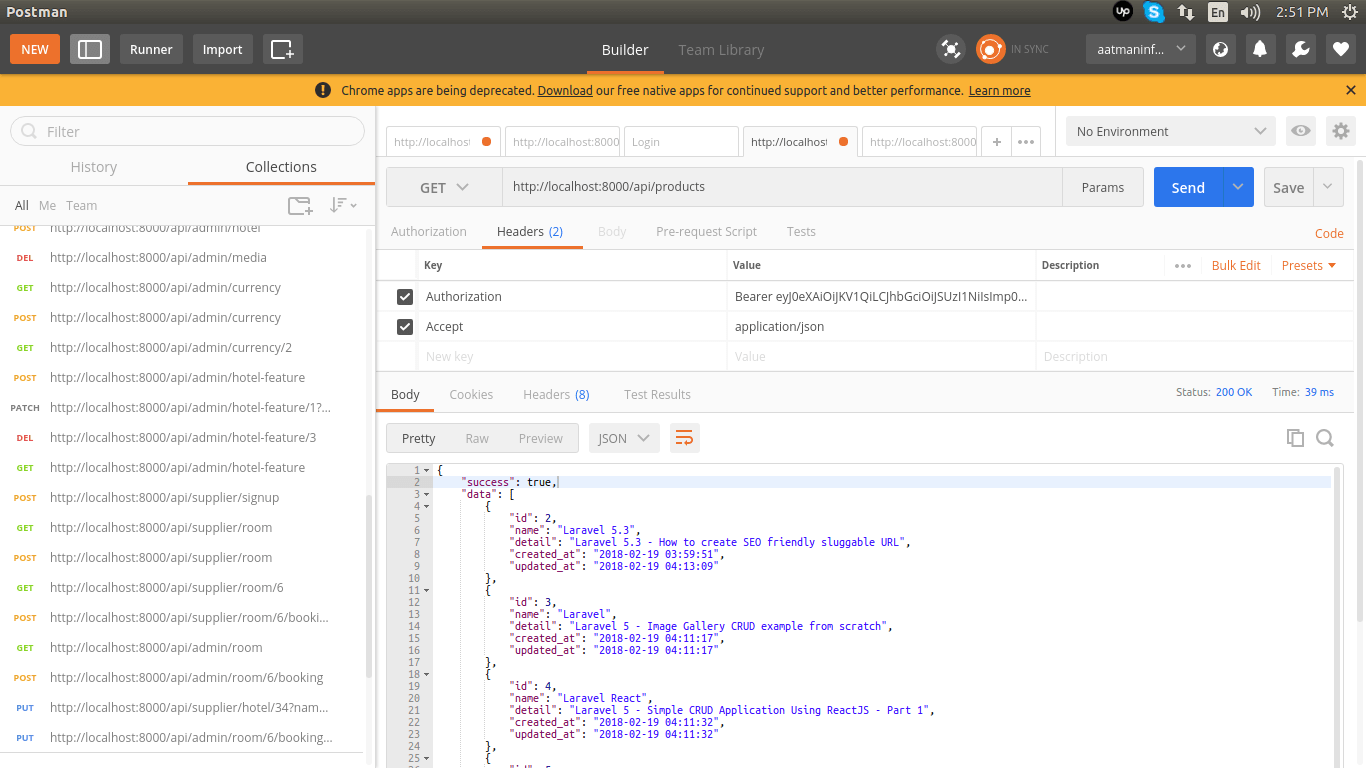Viewport: 1366px width, 768px height.
Task: Switch to the History tab
Action: click(x=94, y=167)
